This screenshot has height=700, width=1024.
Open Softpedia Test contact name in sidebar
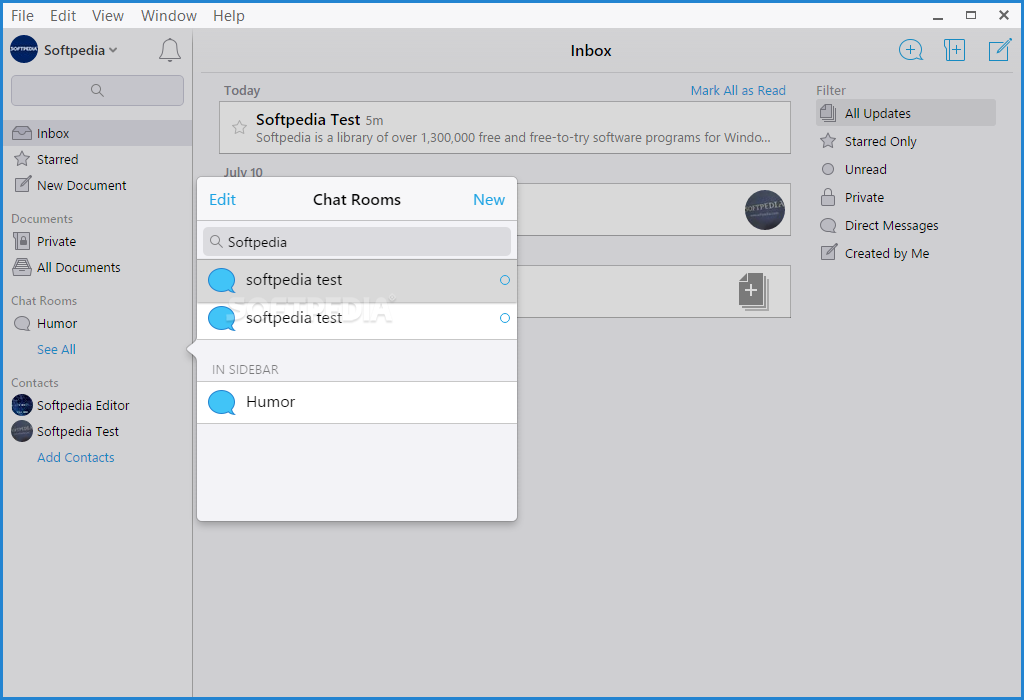tap(78, 432)
